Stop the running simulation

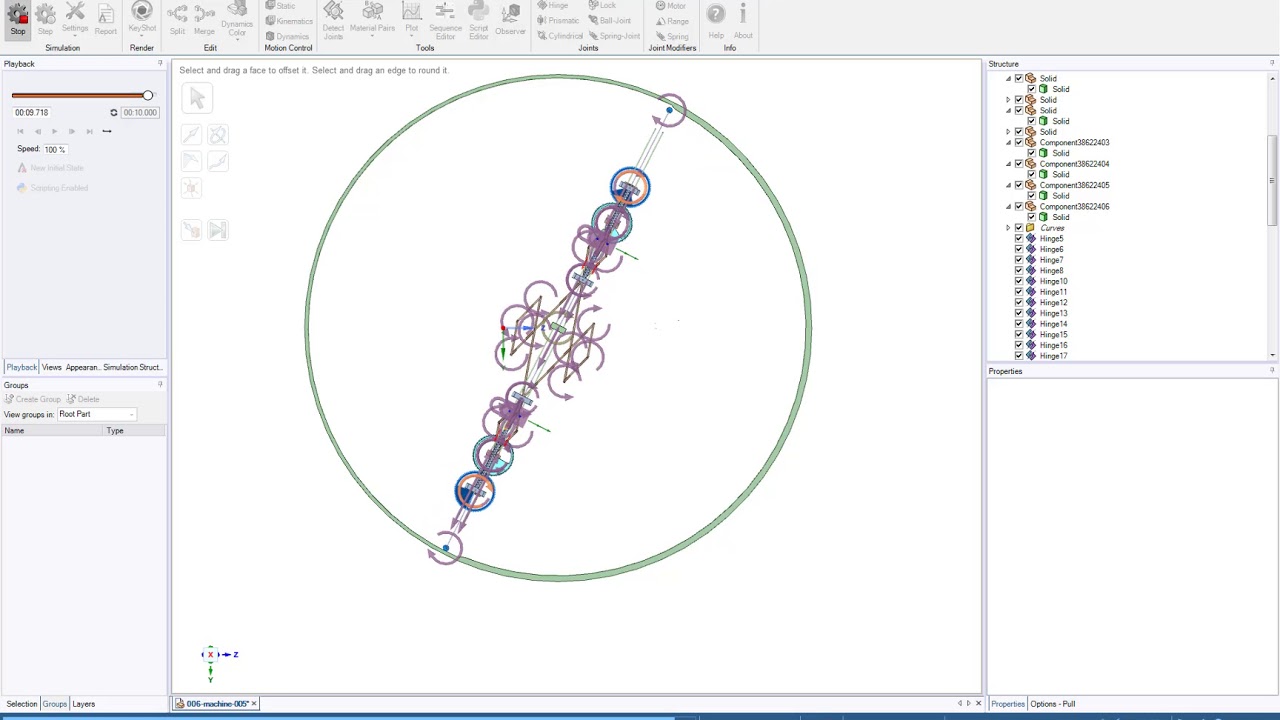pos(18,20)
